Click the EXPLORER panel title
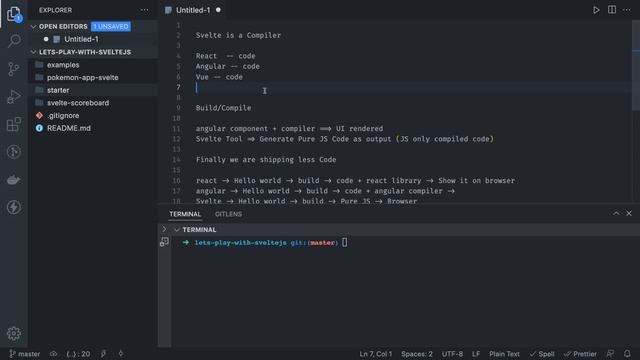Screen dimensions: 640x360 tap(56, 10)
